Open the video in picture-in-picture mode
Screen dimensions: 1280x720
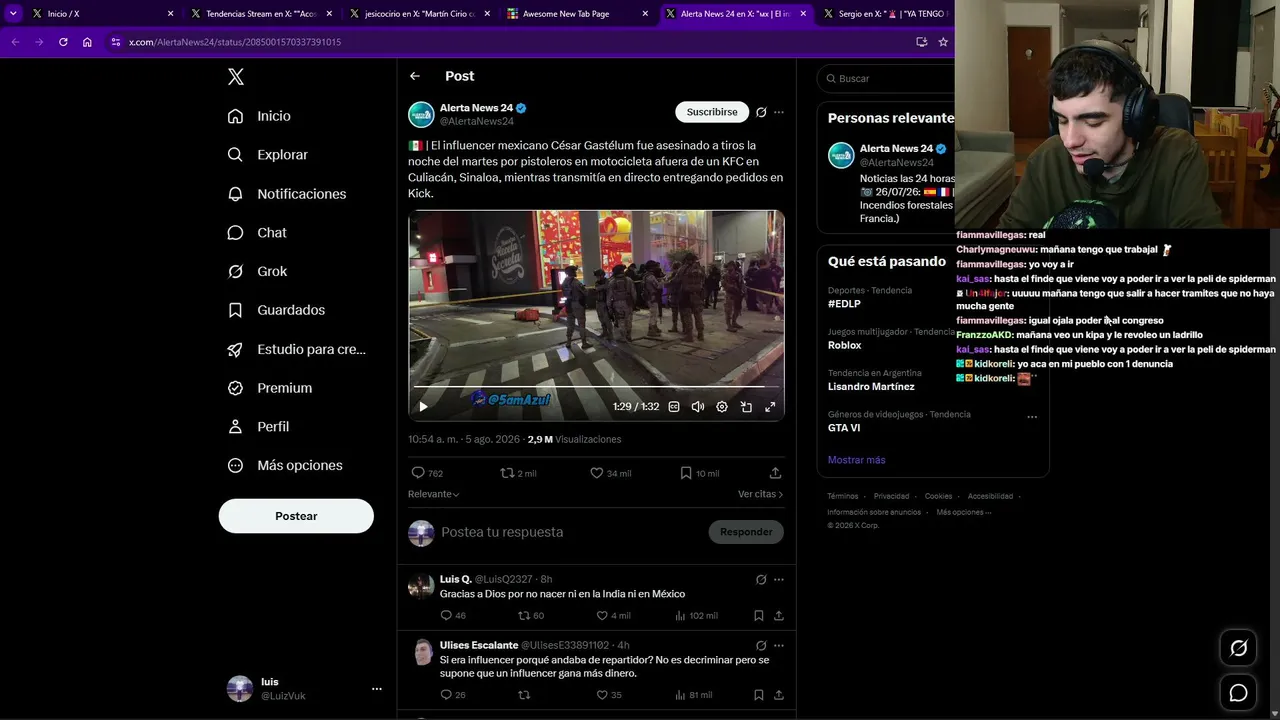746,407
